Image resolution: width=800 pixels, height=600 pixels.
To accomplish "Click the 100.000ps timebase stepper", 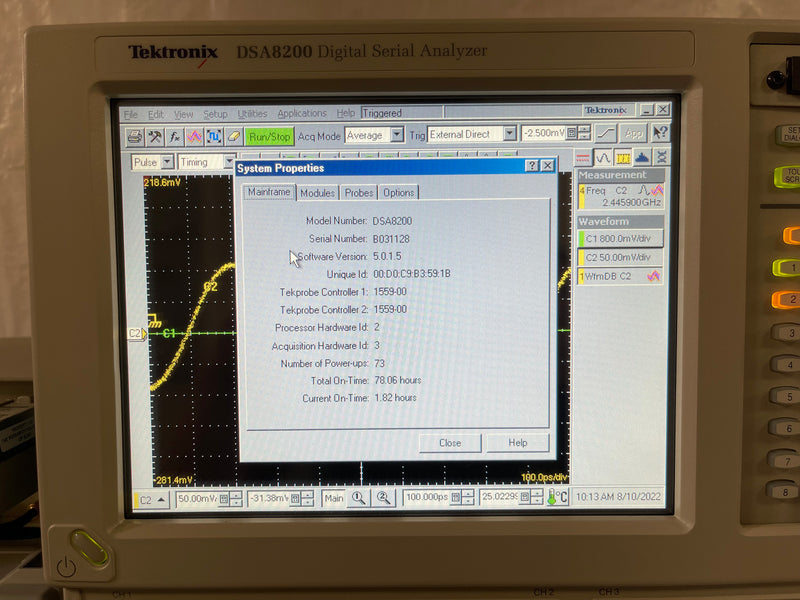I will coord(468,497).
